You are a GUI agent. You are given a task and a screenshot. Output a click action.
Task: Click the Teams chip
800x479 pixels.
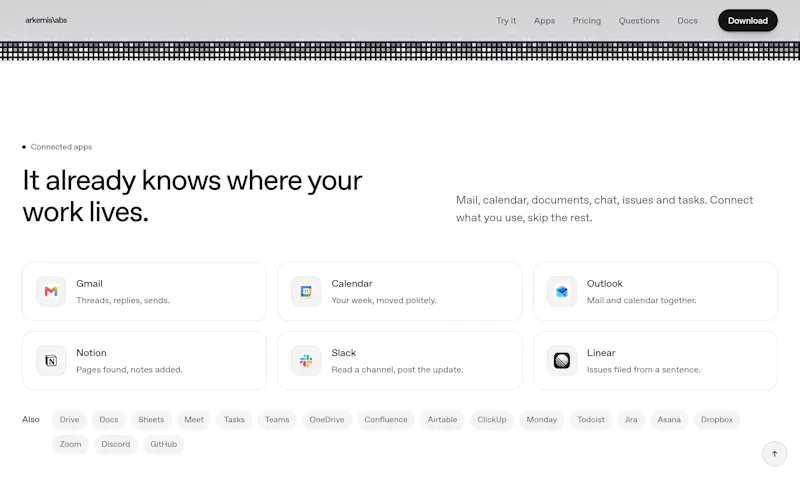277,419
